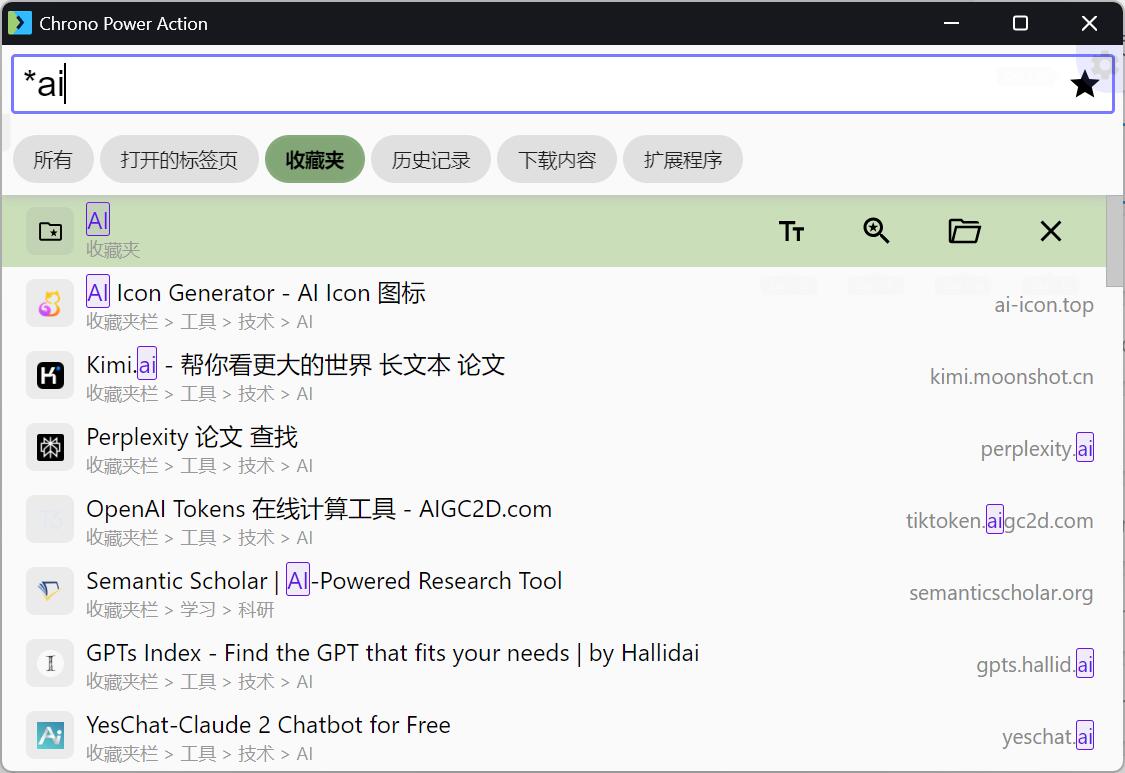The height and width of the screenshot is (773, 1125).
Task: Open OpenAI Tokens 在线计算工具 bookmark
Action: [x=319, y=510]
